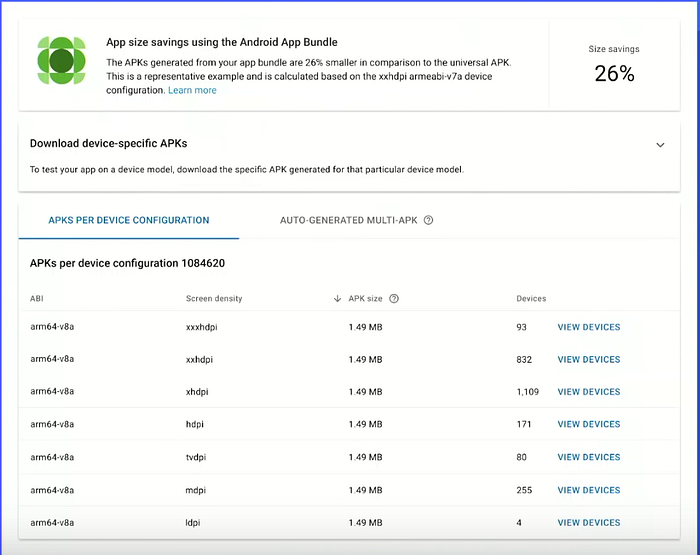
Task: View devices for the hdpi configuration
Action: [589, 425]
